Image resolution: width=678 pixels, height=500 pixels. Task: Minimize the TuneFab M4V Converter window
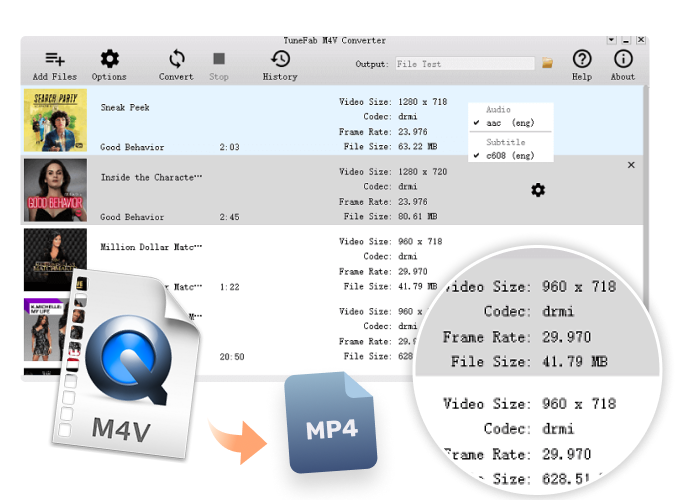(x=626, y=40)
